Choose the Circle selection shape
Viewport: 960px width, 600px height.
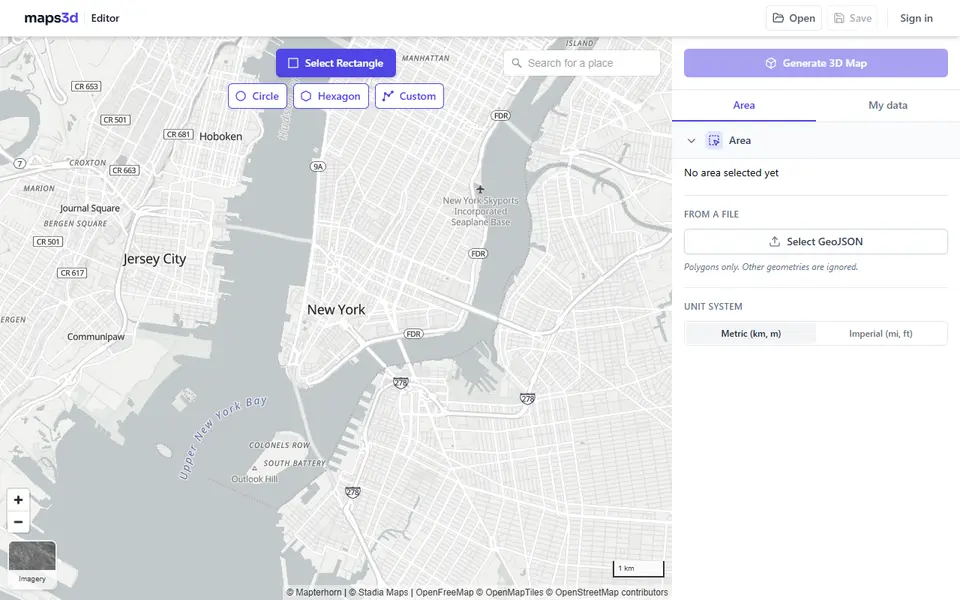coord(257,96)
